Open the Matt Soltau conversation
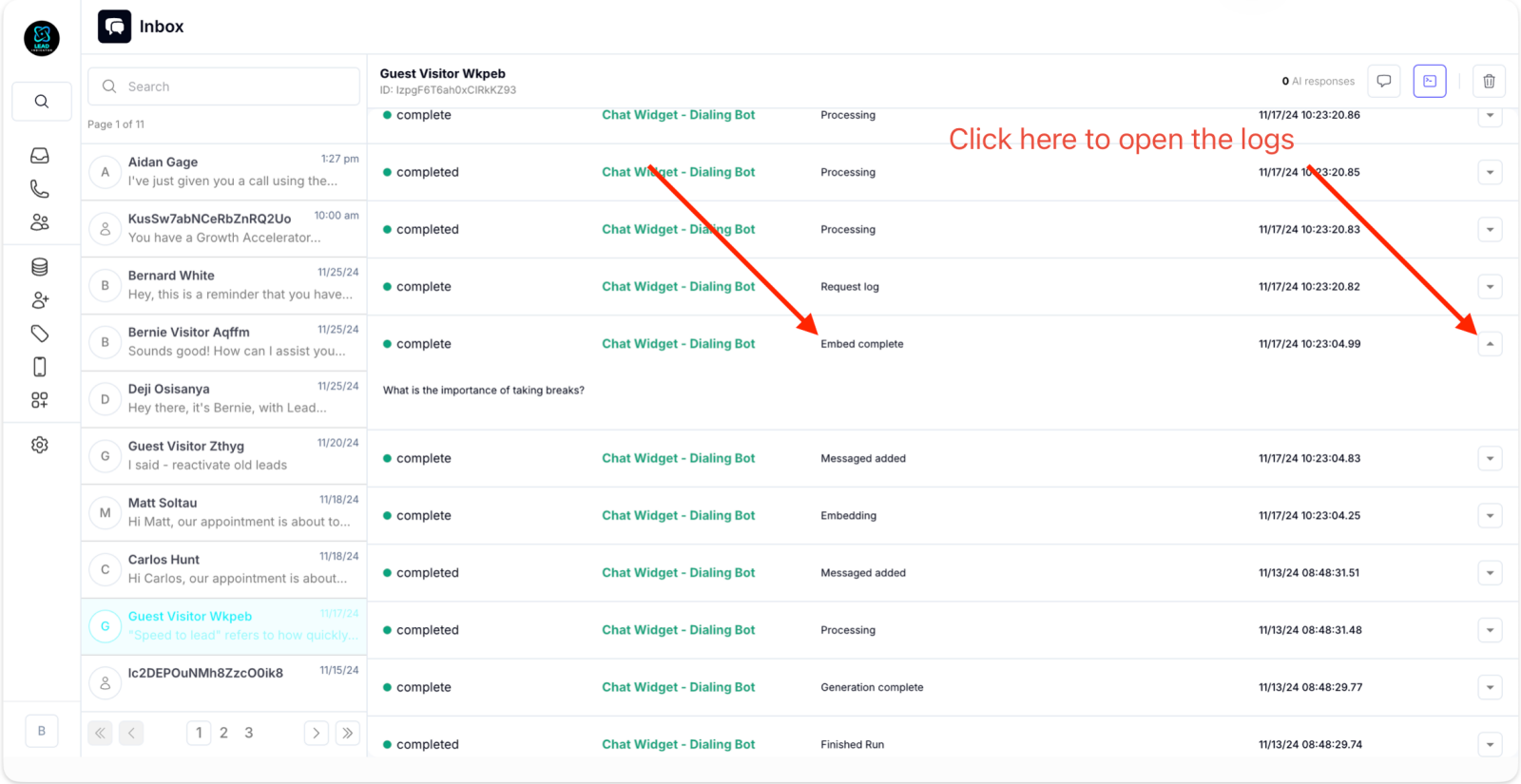The height and width of the screenshot is (784, 1521). tap(223, 512)
